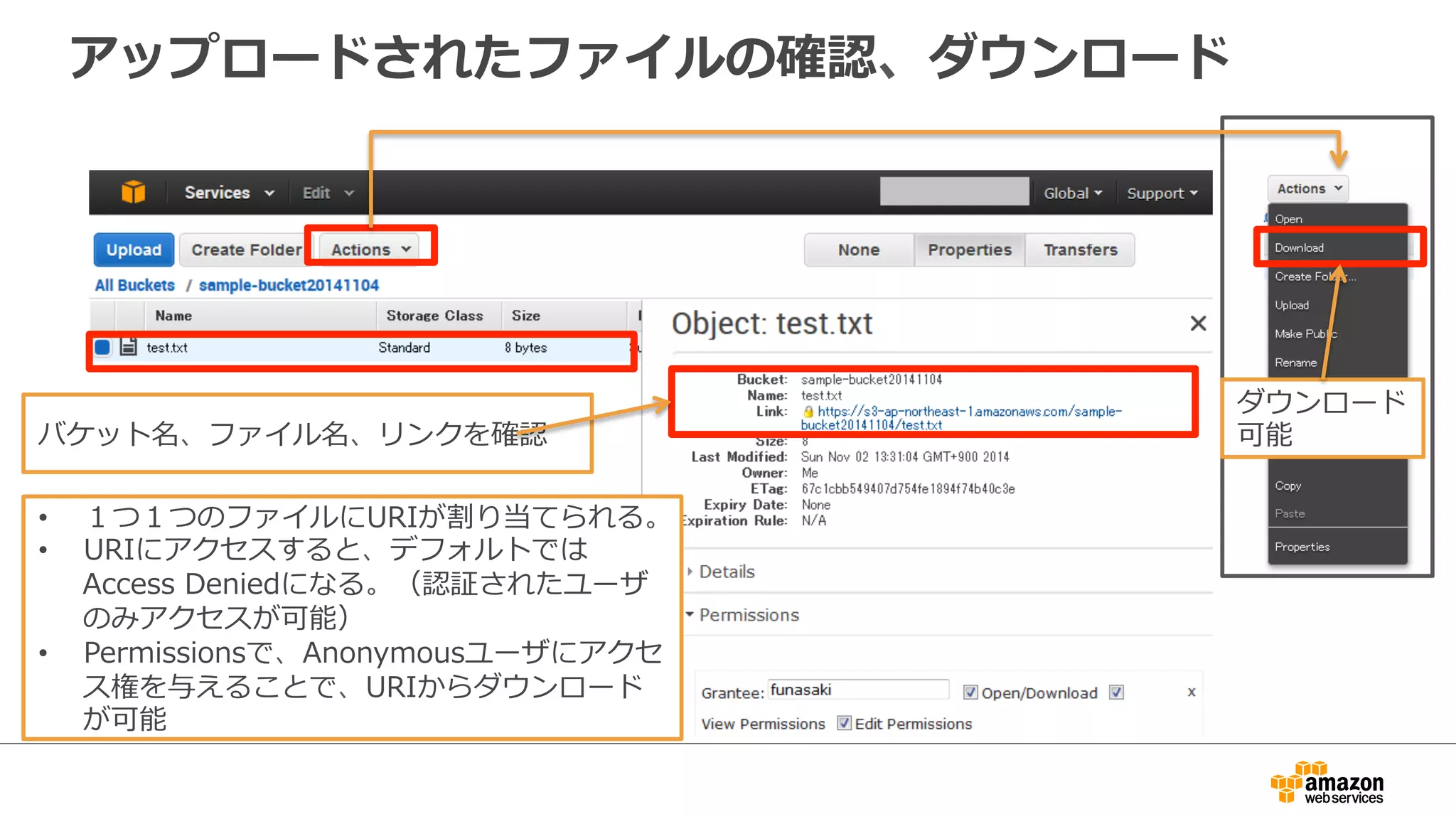Close the Object: test.txt panel
This screenshot has height=819, width=1456.
[x=1198, y=323]
